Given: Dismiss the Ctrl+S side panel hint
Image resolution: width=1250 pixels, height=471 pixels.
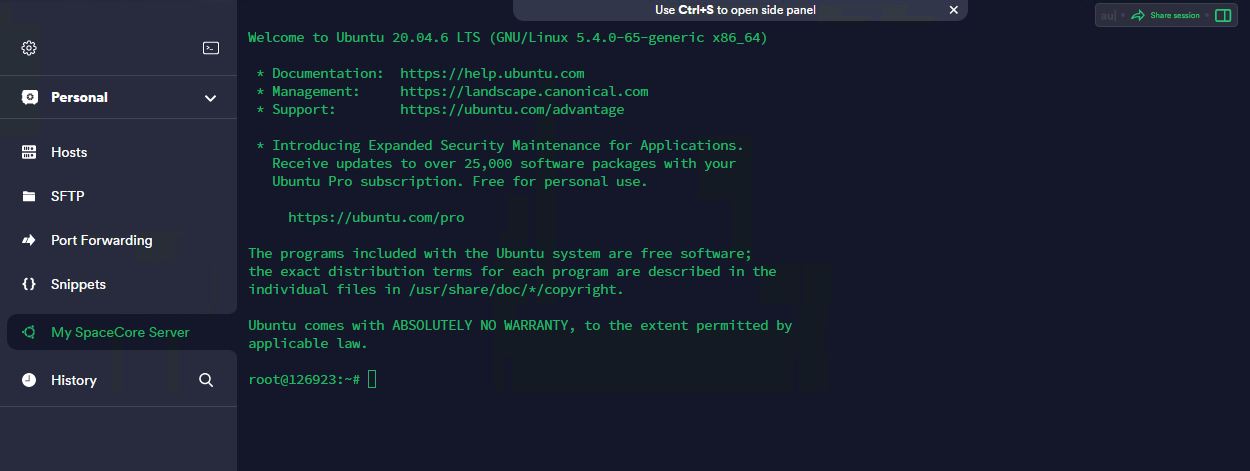Looking at the screenshot, I should coord(953,10).
